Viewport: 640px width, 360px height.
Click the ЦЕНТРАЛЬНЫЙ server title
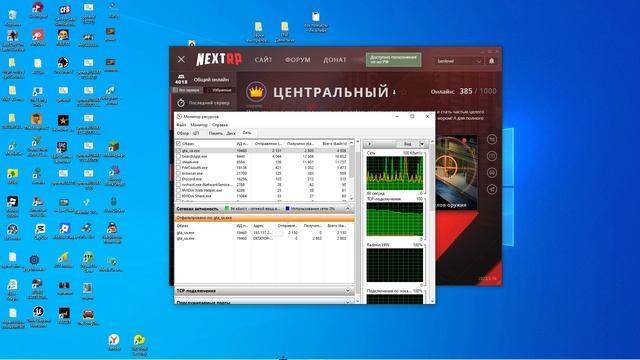tap(331, 92)
